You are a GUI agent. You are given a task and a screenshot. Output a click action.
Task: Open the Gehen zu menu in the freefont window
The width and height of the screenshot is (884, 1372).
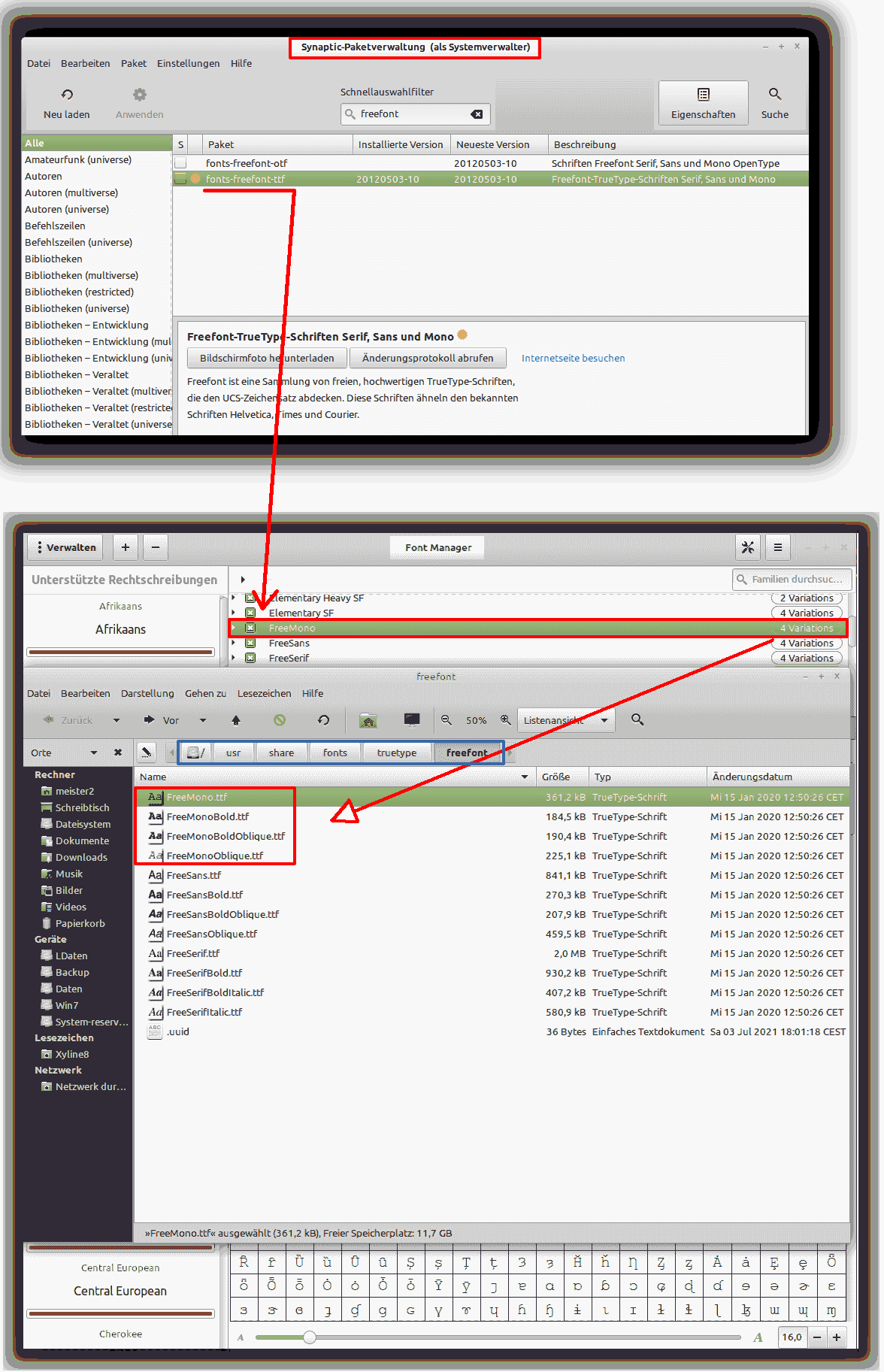coord(205,694)
